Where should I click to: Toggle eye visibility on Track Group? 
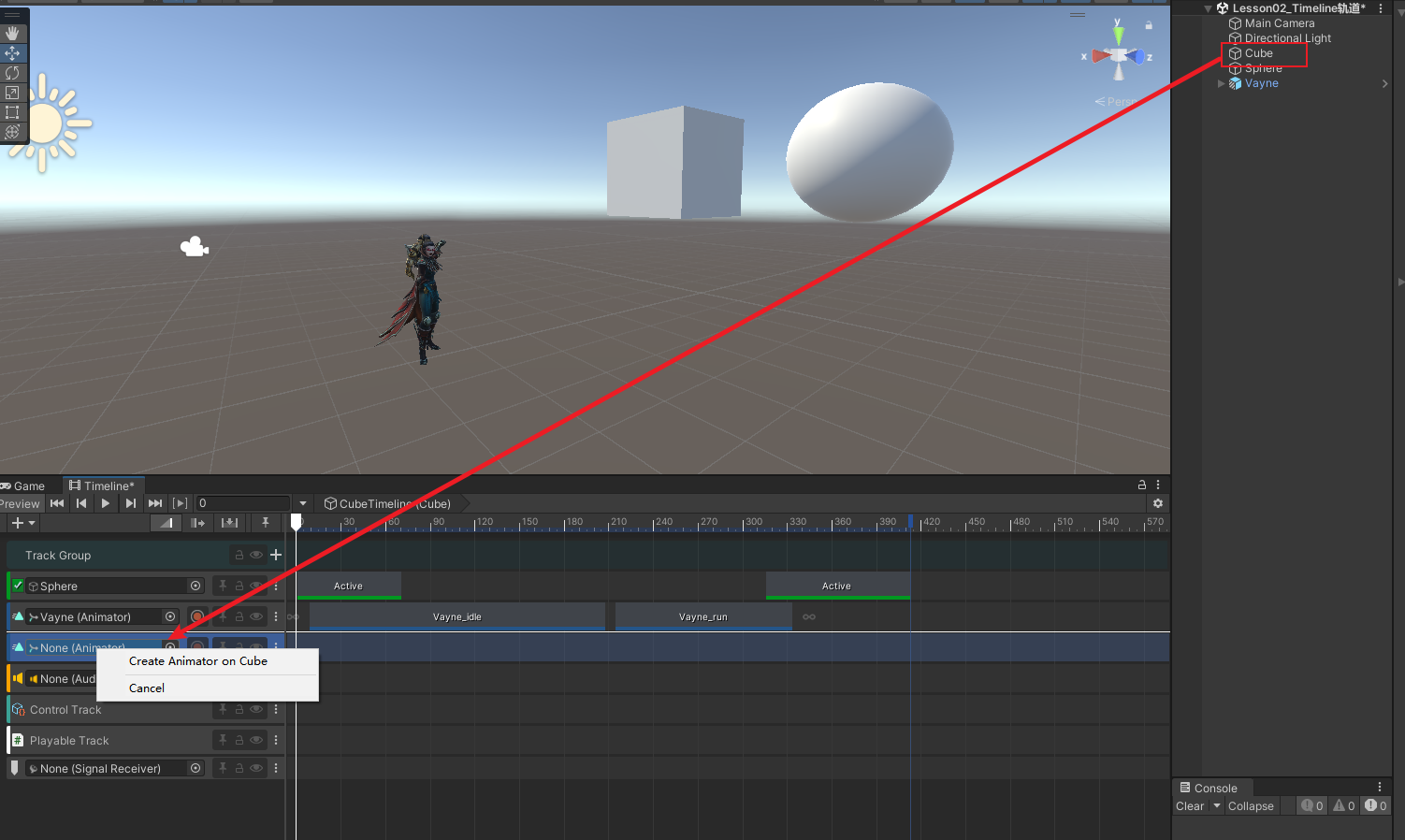click(x=255, y=555)
